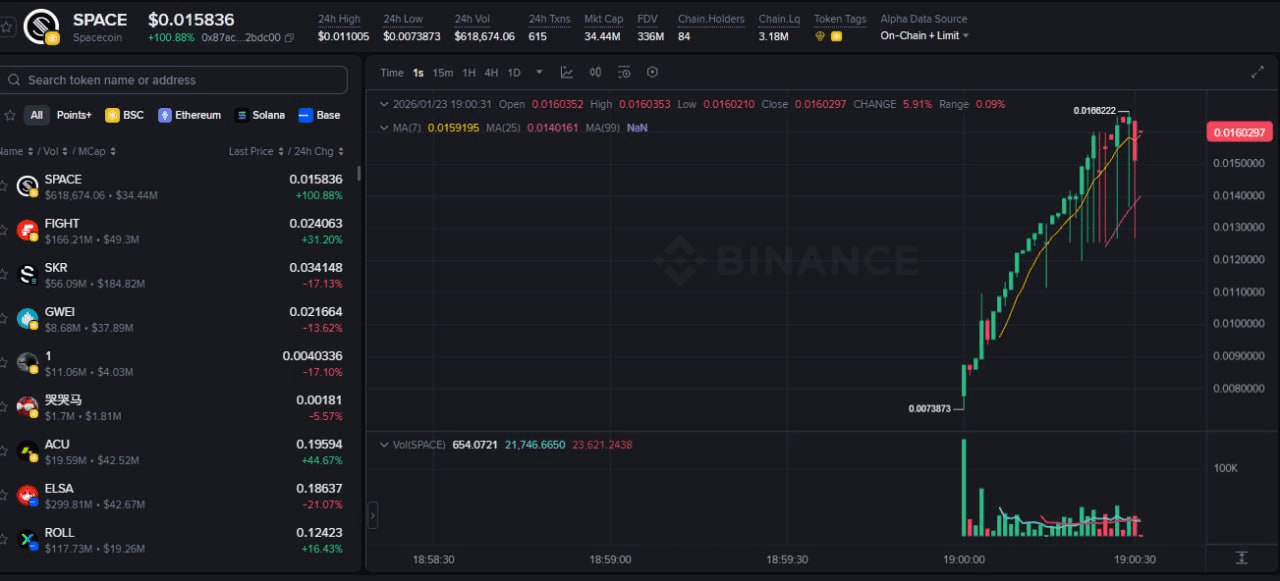Select the BSC filter tab
This screenshot has height=581, width=1280.
point(124,115)
